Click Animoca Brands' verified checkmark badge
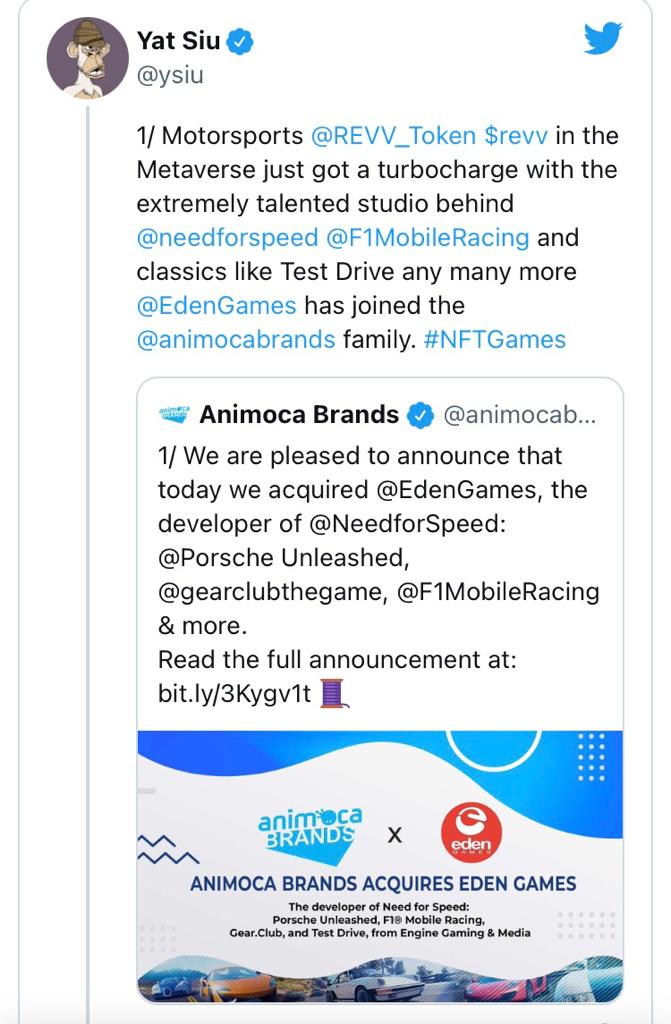Image resolution: width=671 pixels, height=1024 pixels. pyautogui.click(x=421, y=415)
